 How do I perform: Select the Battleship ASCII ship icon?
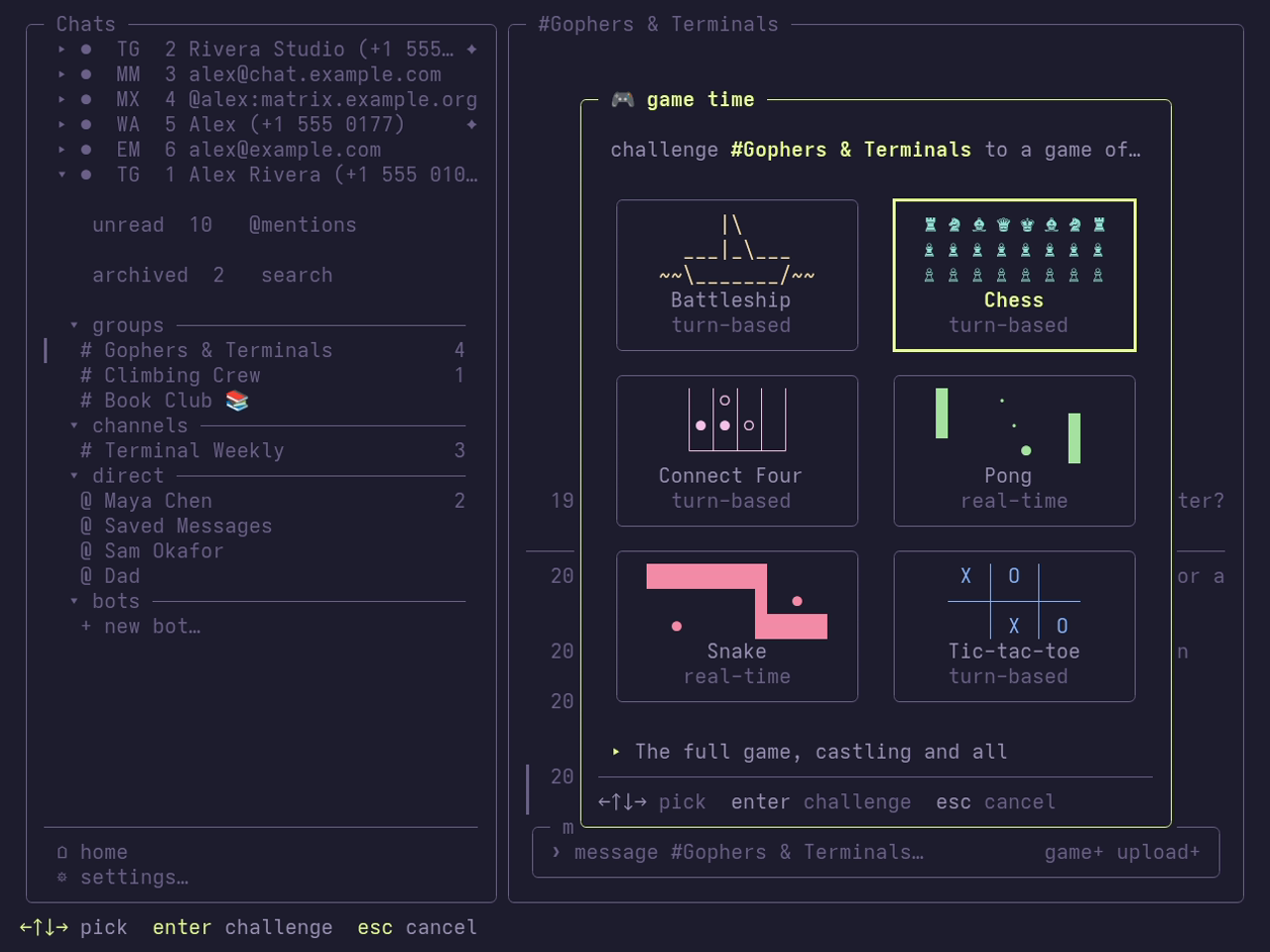737,250
